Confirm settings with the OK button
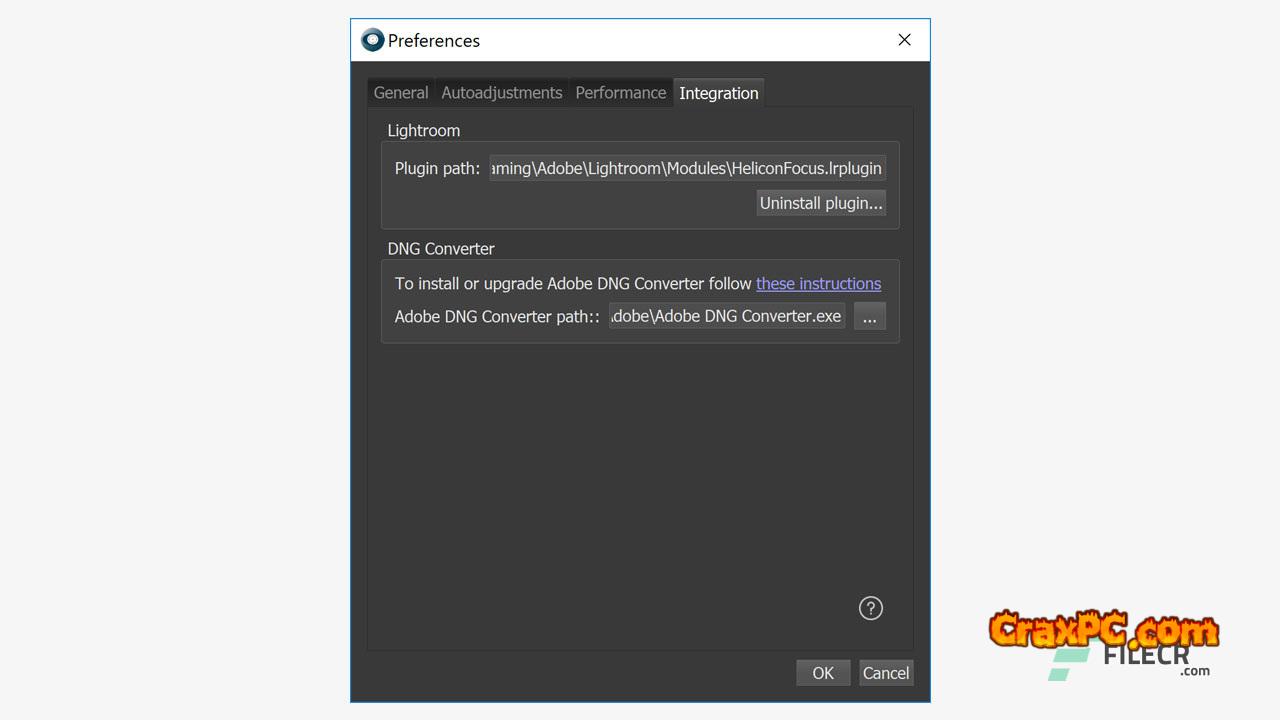1280x720 pixels. (x=822, y=673)
